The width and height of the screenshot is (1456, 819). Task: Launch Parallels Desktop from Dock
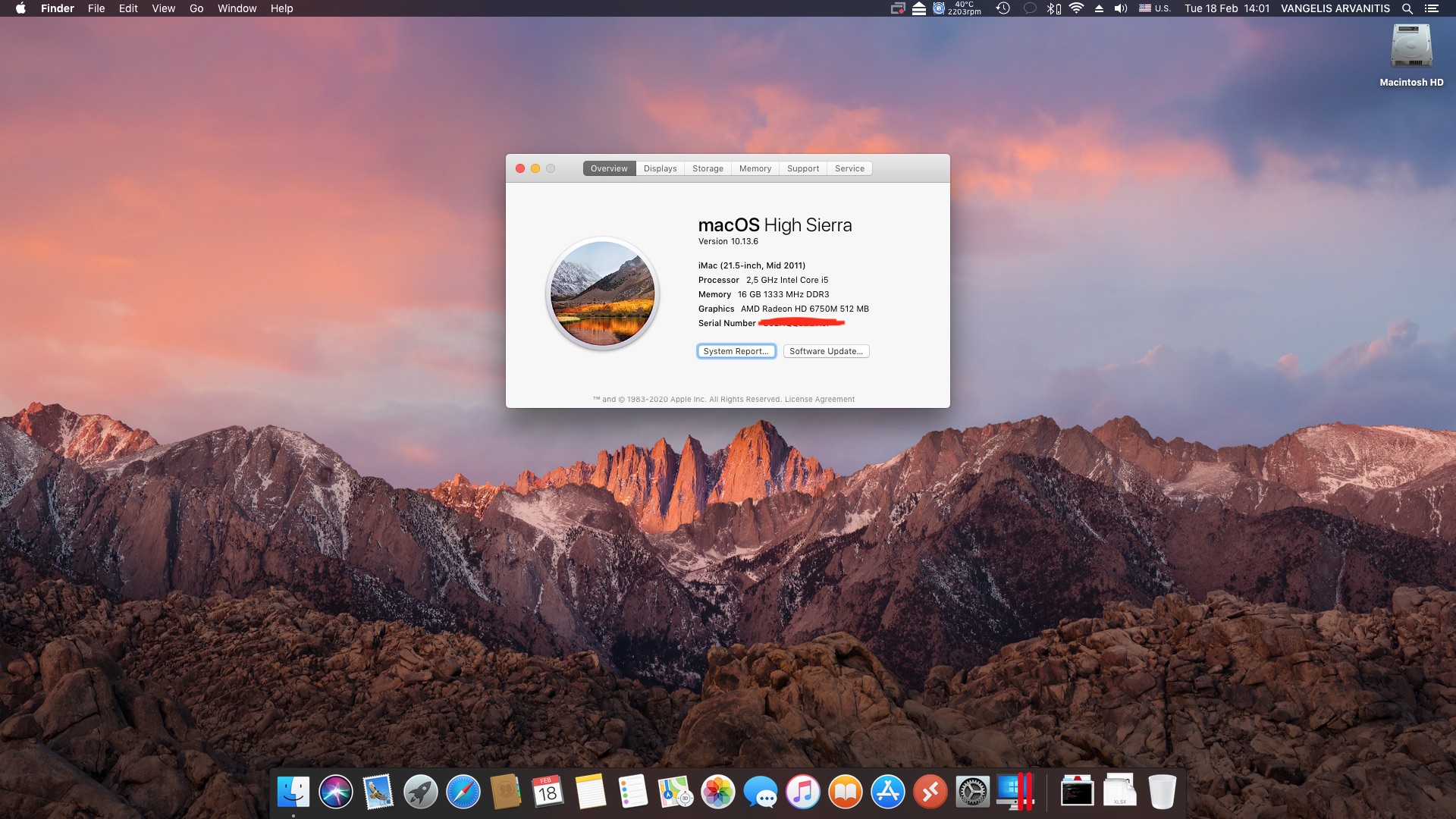coord(1015,792)
